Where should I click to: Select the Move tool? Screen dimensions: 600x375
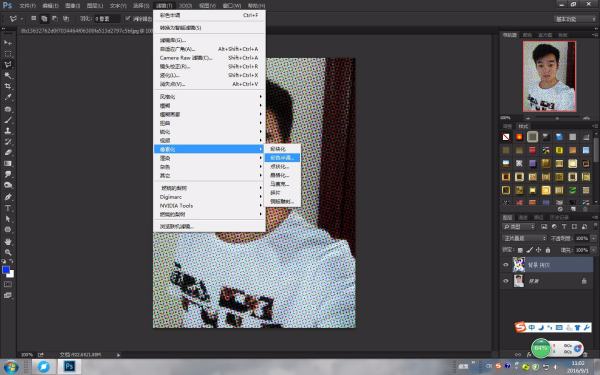tap(8, 42)
